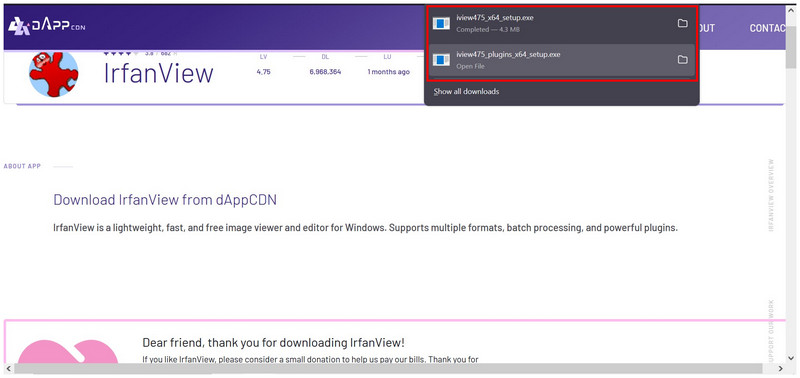Click file icon of iview475_x64_setup.exe

[441, 23]
